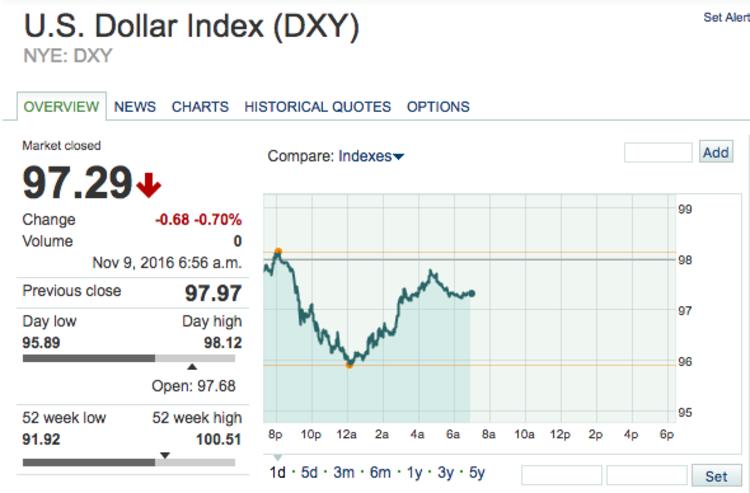Click the 52 week range triangle marker
750x493 pixels.
point(165,455)
